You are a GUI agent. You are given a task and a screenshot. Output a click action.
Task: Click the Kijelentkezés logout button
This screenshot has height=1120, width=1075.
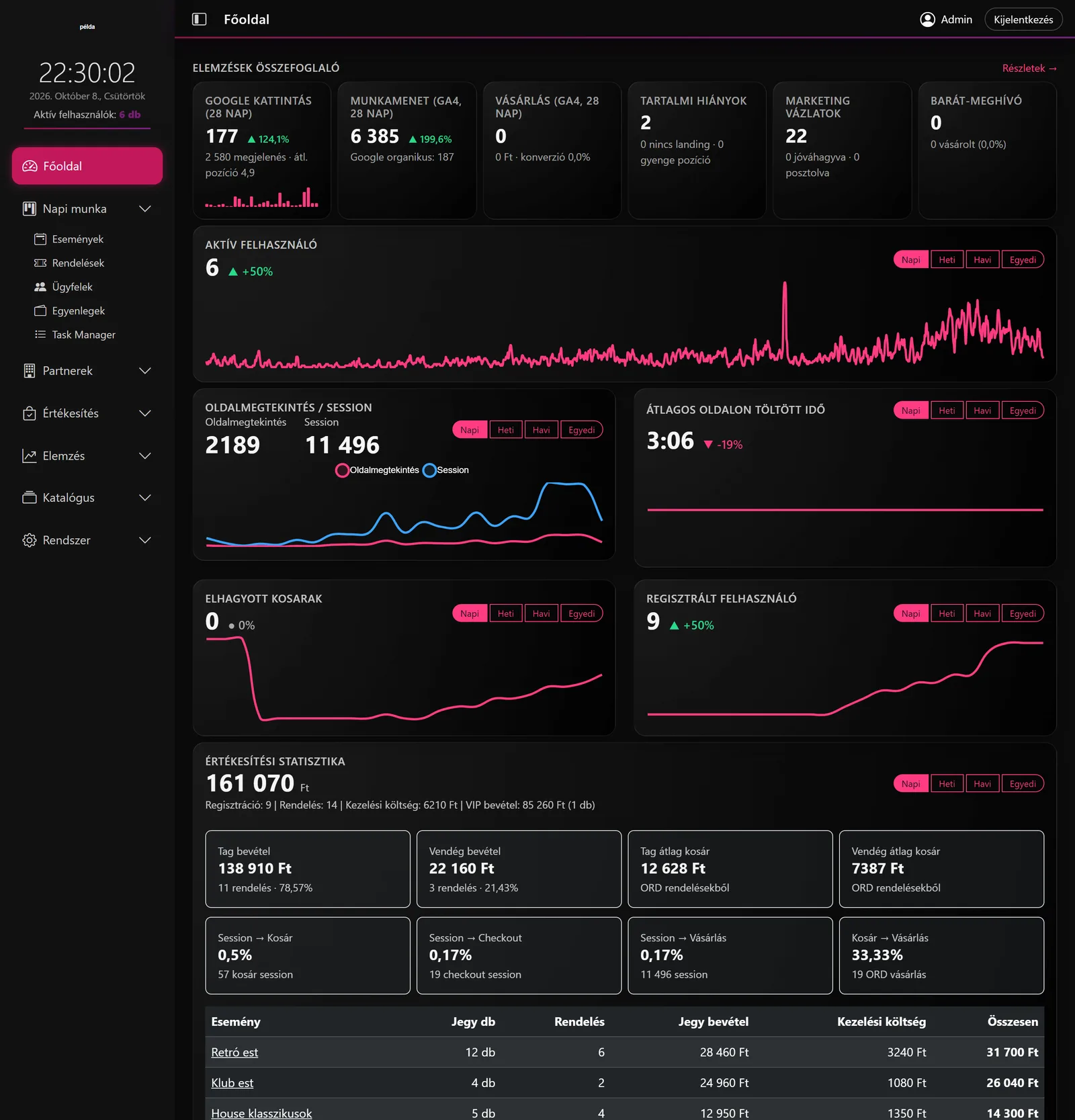click(1023, 19)
